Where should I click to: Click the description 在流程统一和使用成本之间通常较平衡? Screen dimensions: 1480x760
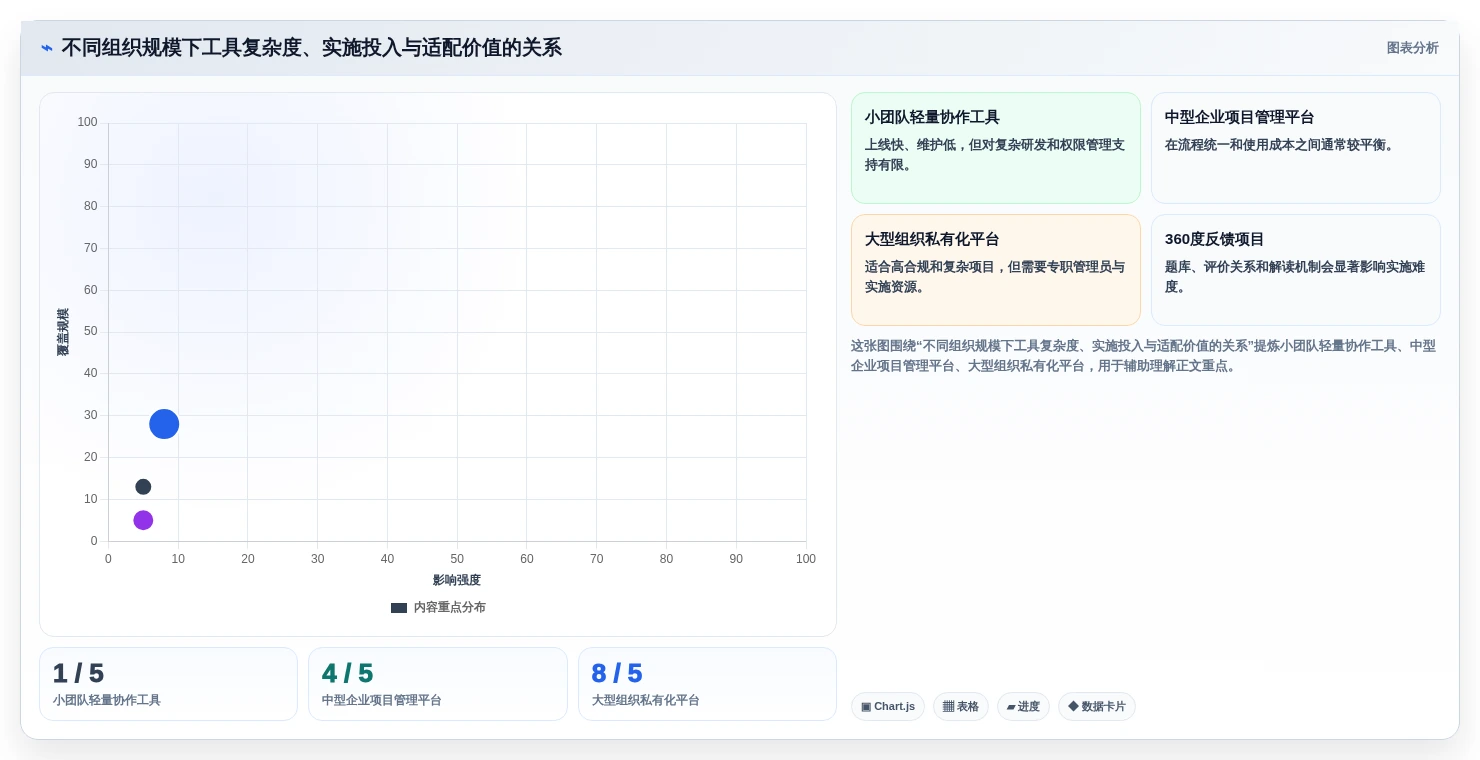[x=1281, y=145]
